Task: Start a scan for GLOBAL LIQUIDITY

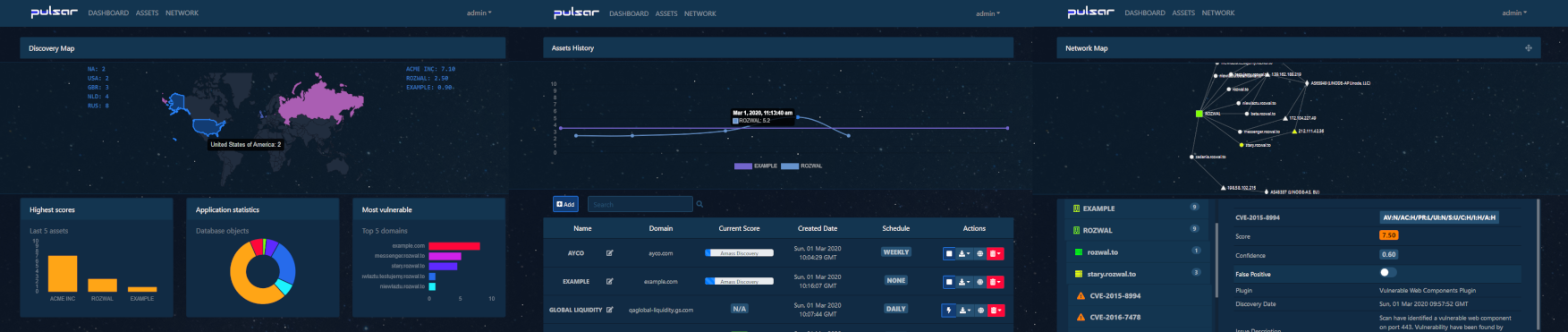Action: 949,311
